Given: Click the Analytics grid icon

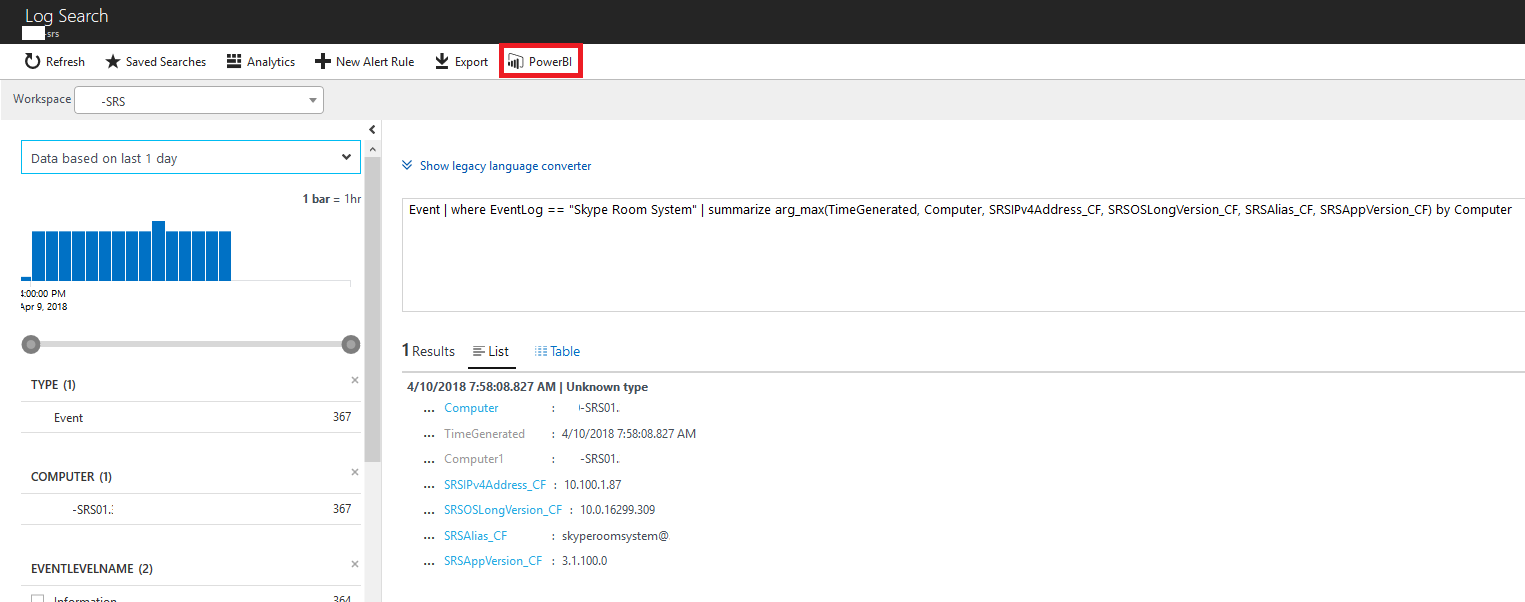Looking at the screenshot, I should click(234, 62).
